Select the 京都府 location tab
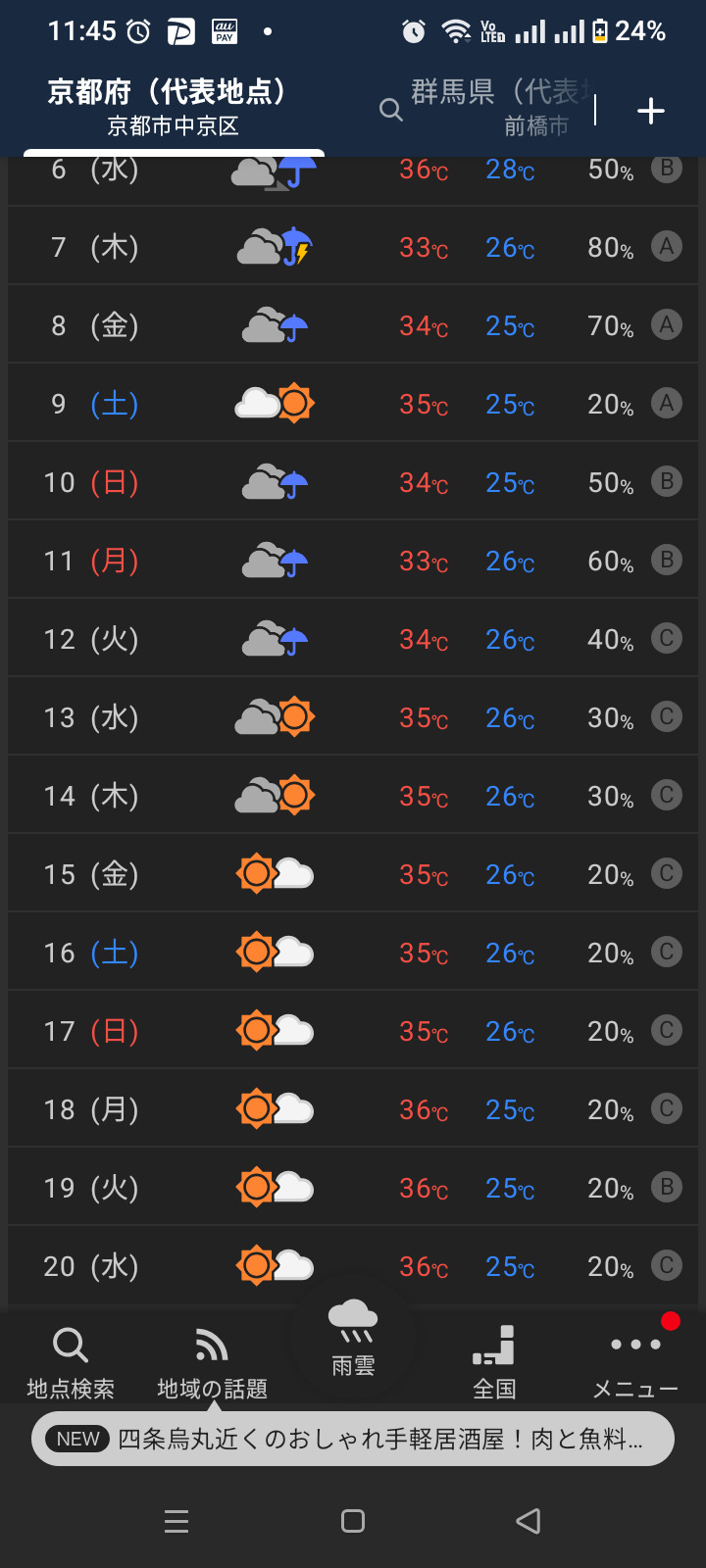The image size is (706, 1568). [x=174, y=108]
